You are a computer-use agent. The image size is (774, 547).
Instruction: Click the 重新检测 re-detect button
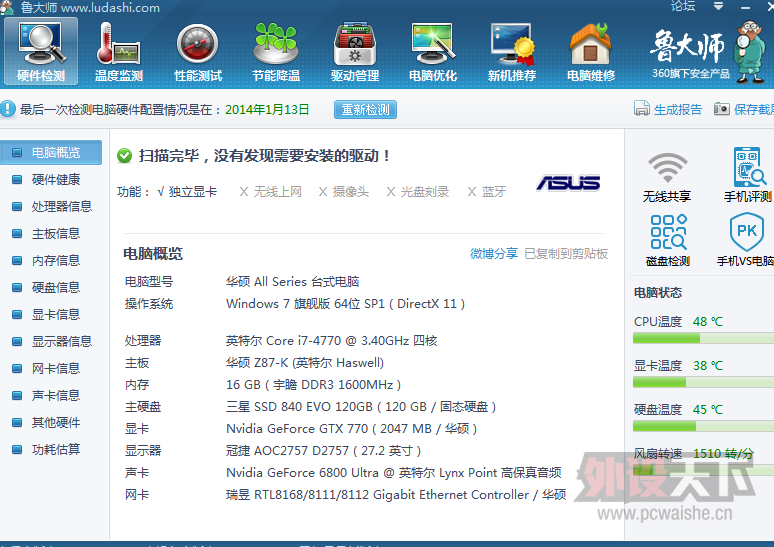coord(365,109)
